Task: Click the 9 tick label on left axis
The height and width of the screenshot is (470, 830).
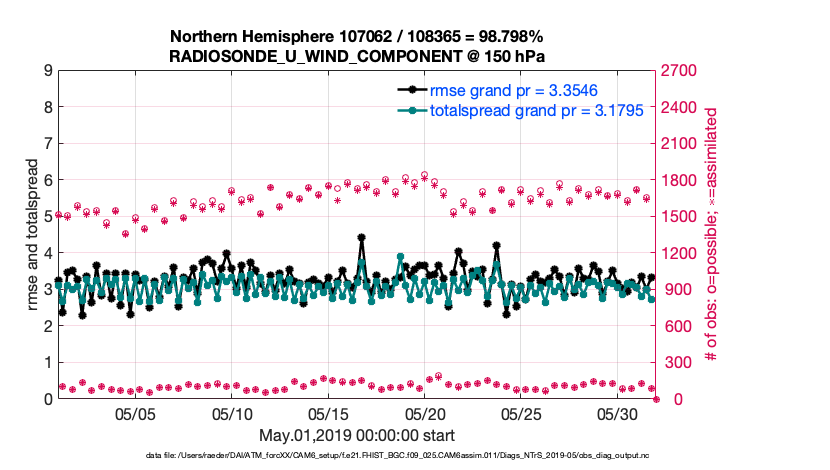Action: 47,71
